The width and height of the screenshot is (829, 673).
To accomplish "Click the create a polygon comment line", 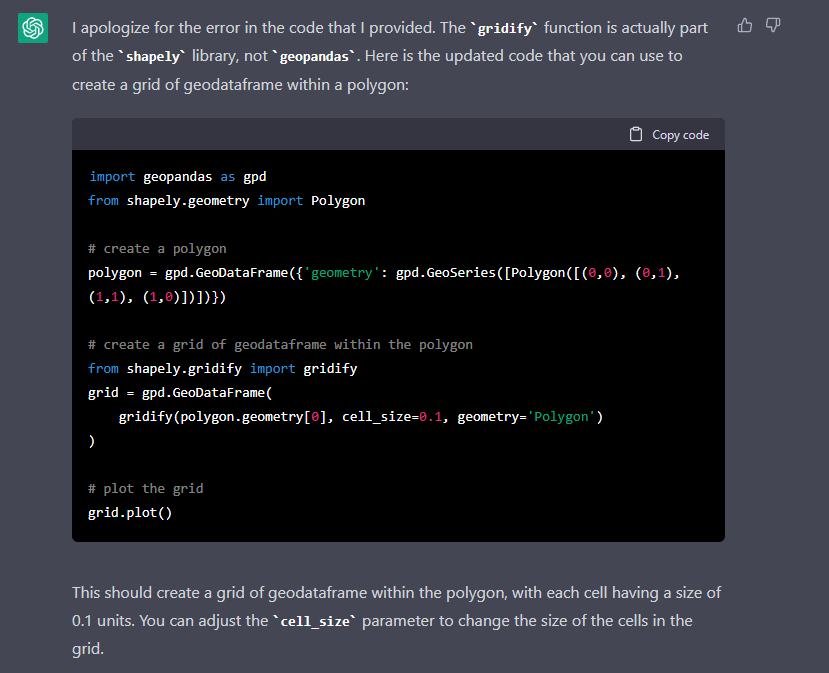I will 159,248.
